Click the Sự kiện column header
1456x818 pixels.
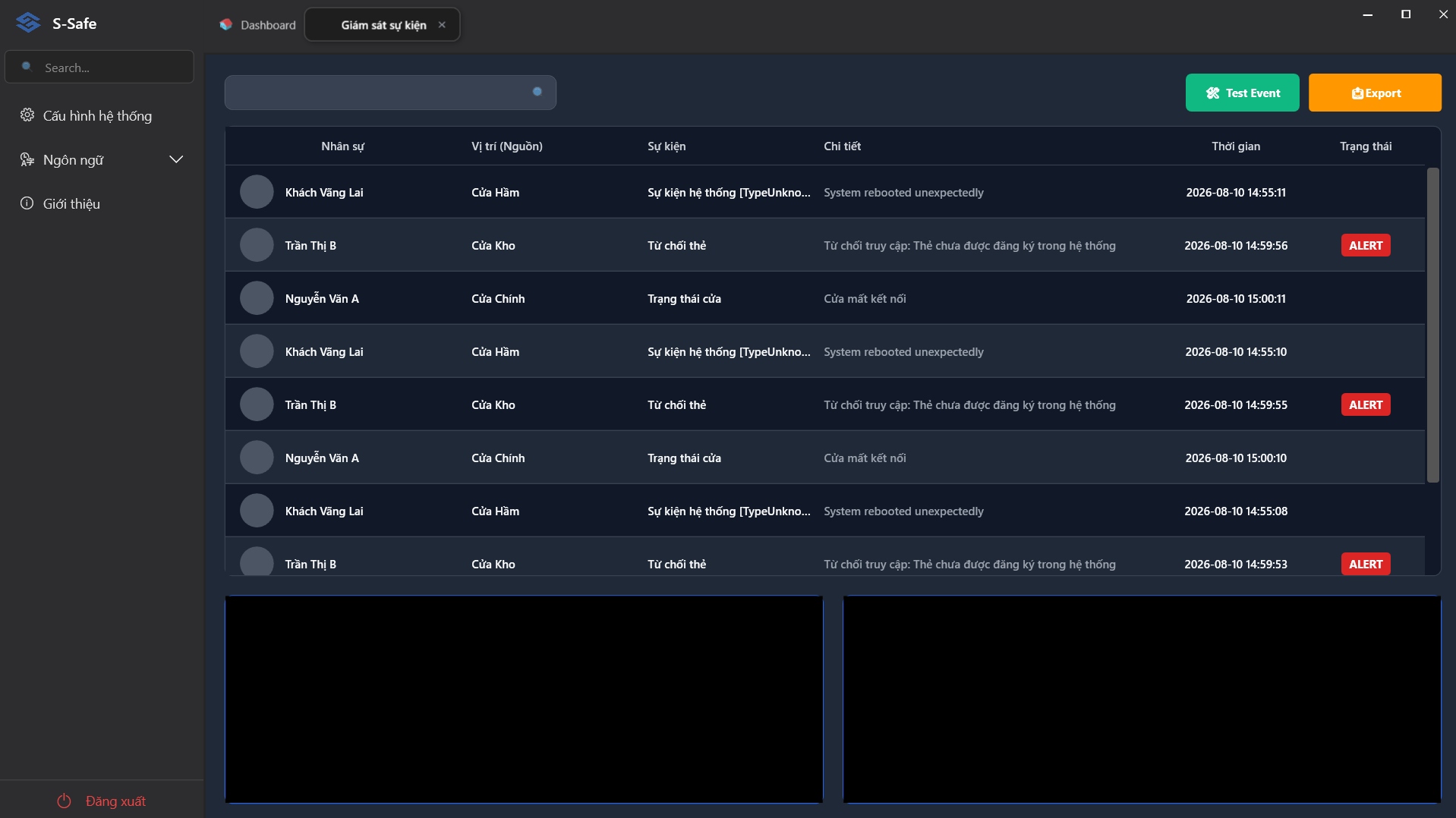(x=667, y=146)
